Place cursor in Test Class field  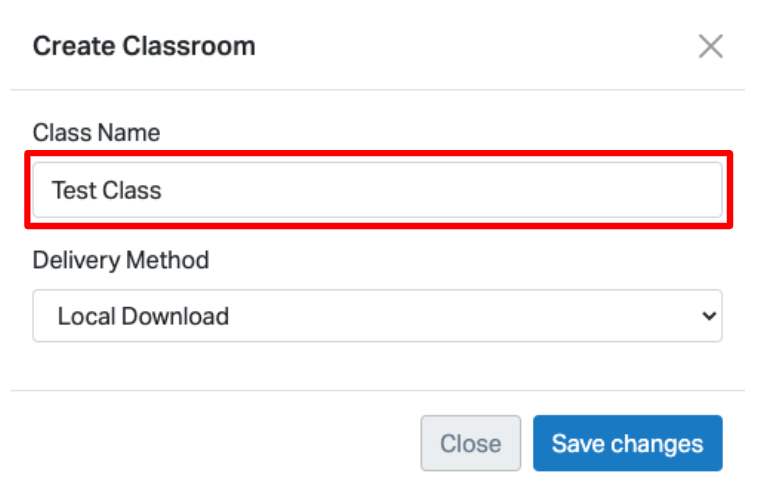(377, 190)
